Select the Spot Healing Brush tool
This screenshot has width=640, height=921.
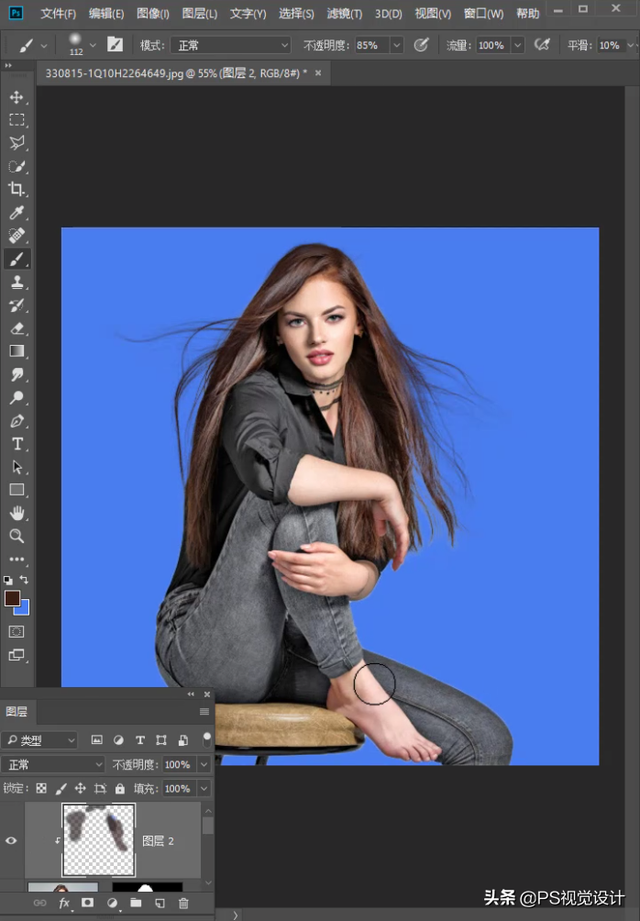pyautogui.click(x=16, y=236)
